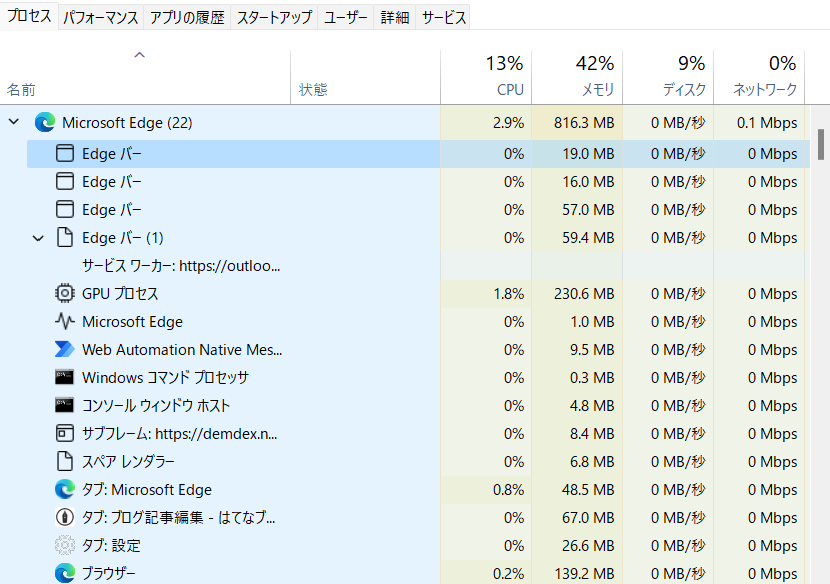830x584 pixels.
Task: Open the 詳細 tab
Action: [395, 17]
